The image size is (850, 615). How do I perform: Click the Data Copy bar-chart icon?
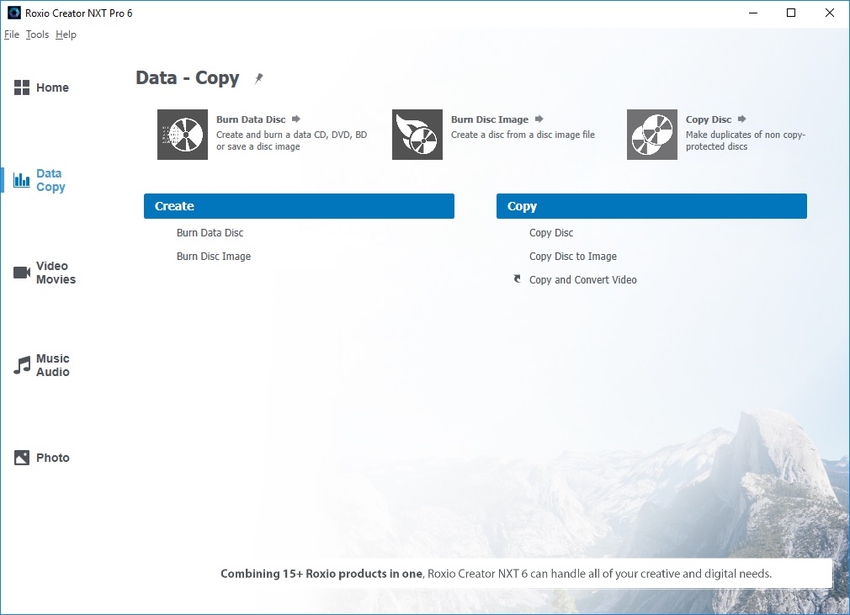[x=21, y=180]
